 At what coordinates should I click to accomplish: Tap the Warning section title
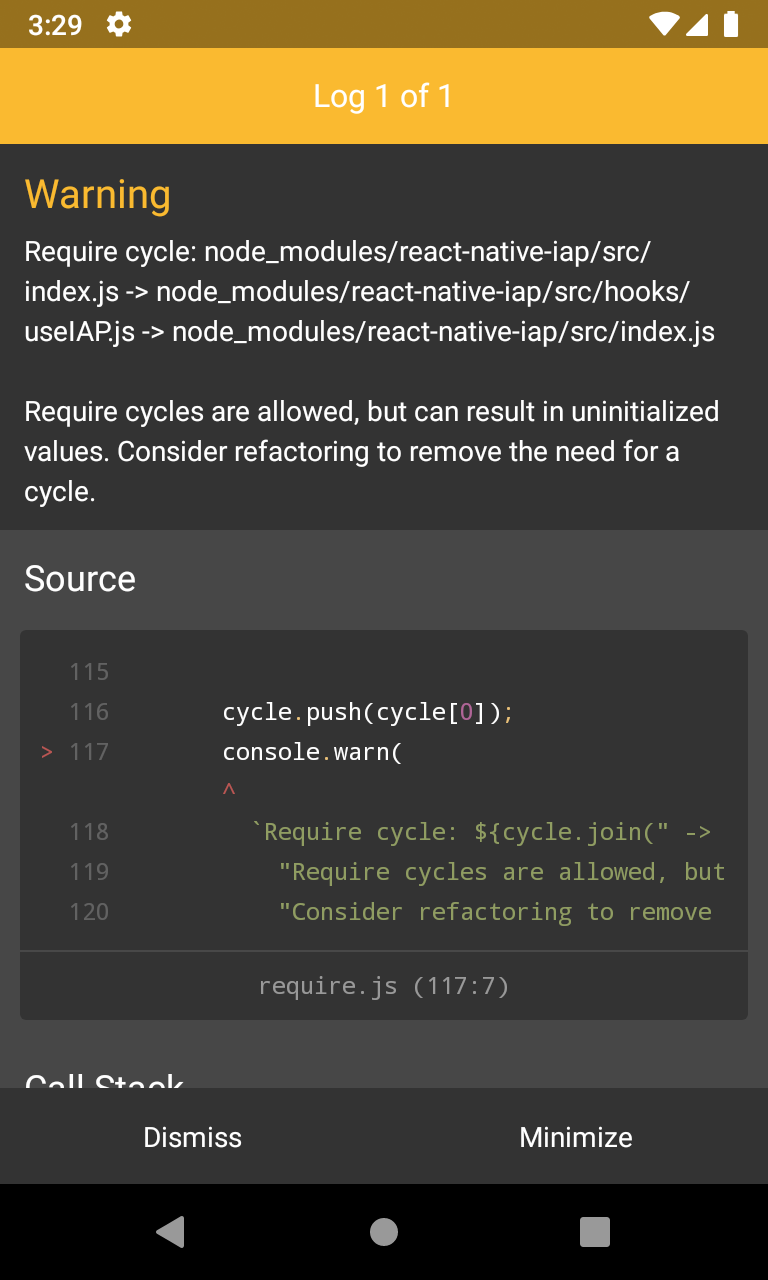click(x=97, y=194)
